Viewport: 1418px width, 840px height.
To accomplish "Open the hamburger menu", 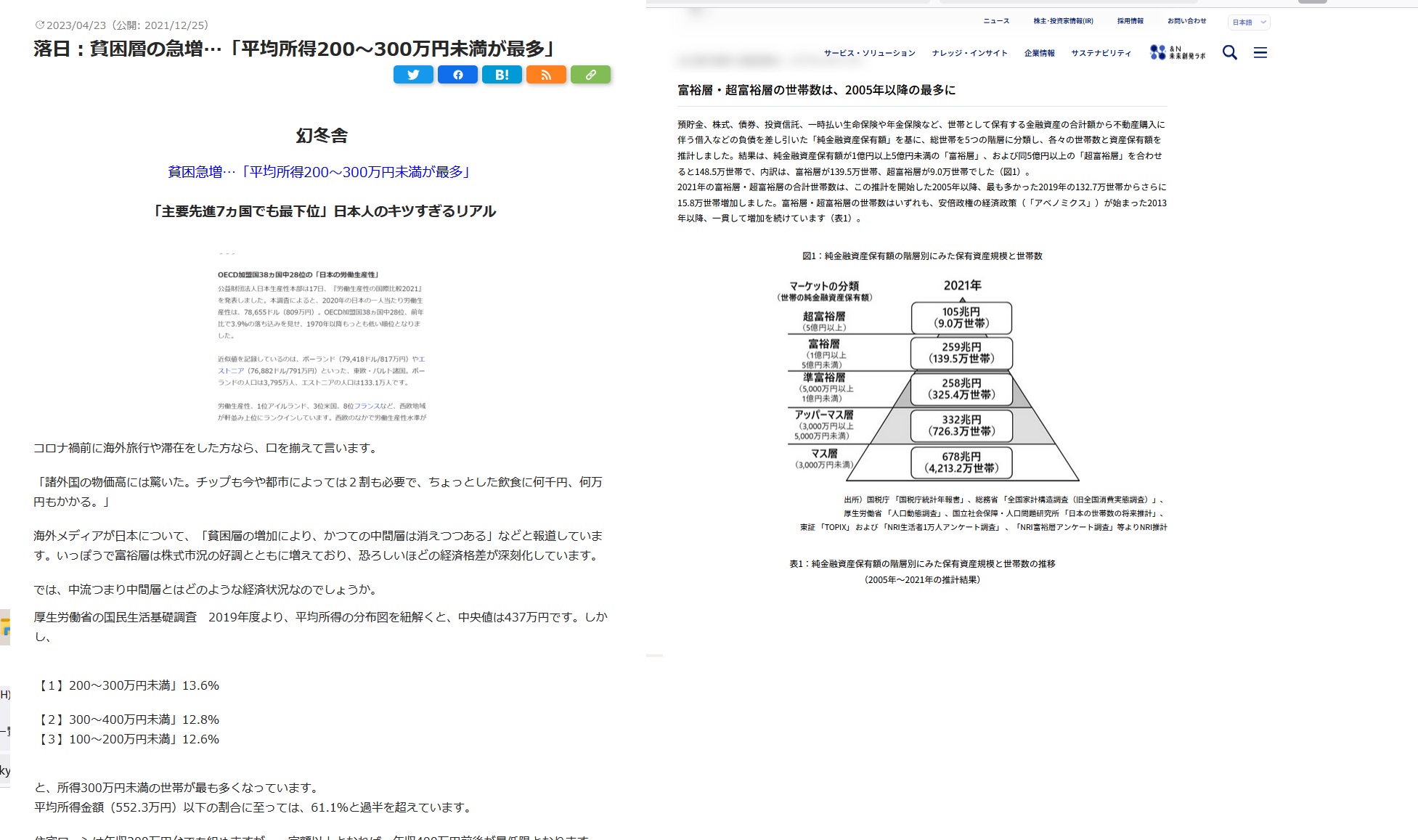I will point(1260,52).
